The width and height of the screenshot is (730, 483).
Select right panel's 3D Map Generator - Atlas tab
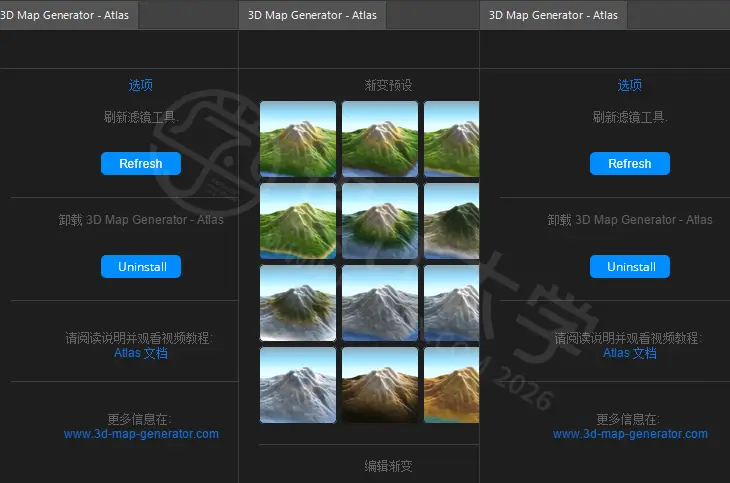553,15
